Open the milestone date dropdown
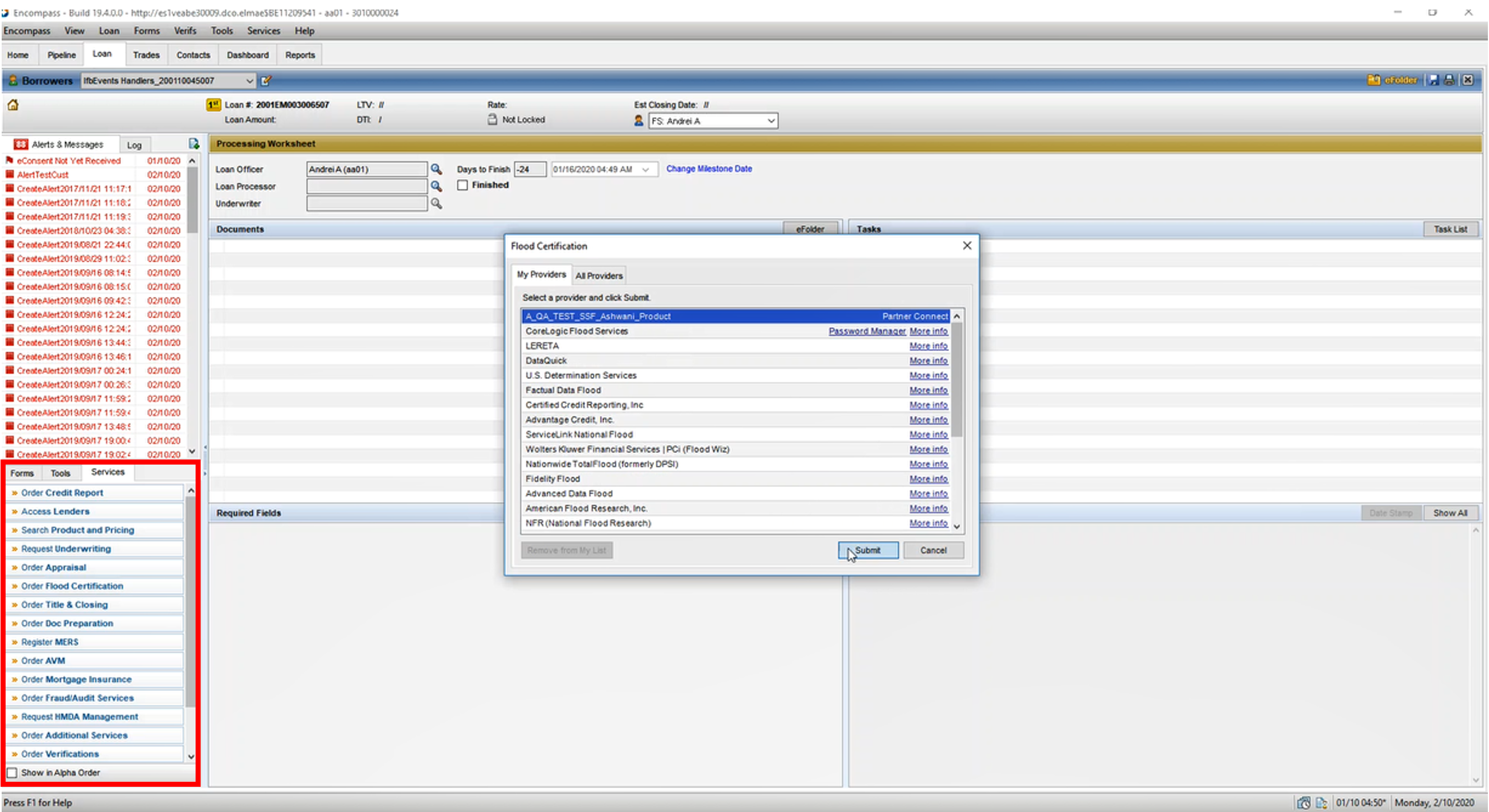 pyautogui.click(x=646, y=169)
